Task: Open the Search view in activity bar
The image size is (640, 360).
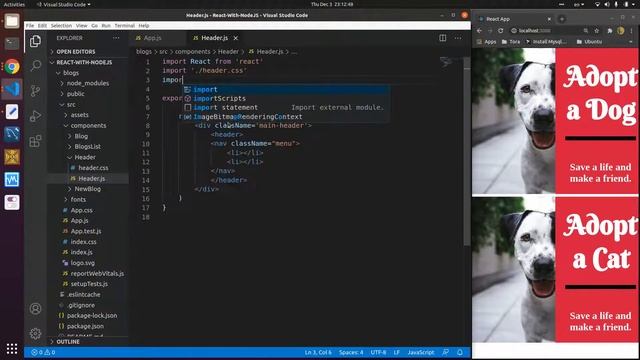Action: 36,65
